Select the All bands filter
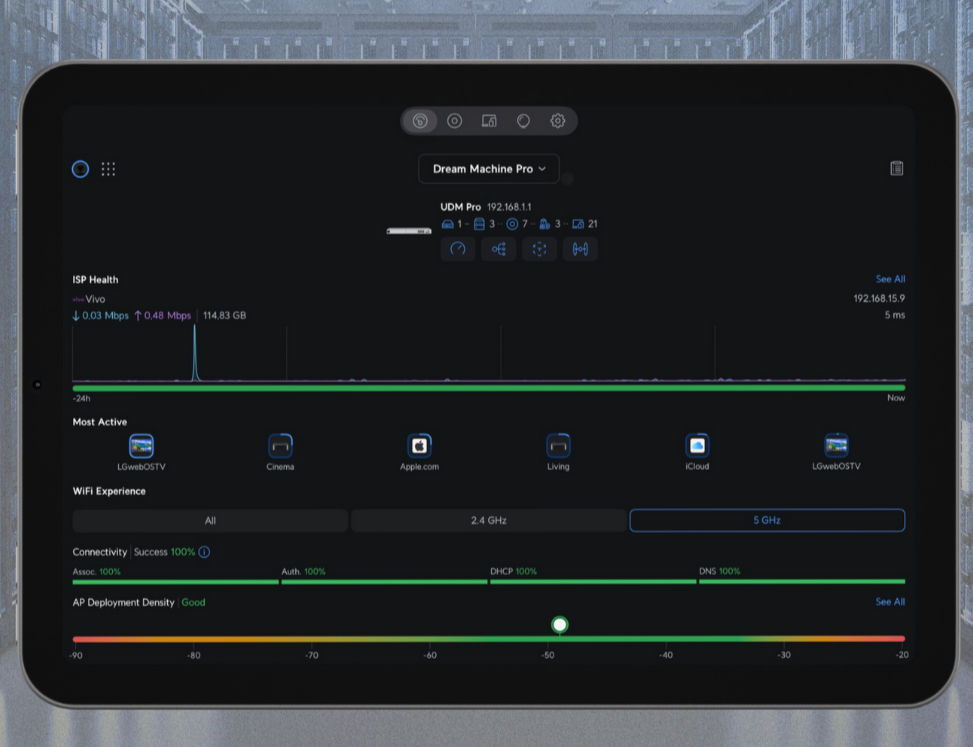Screen dimensions: 973x747 point(211,520)
